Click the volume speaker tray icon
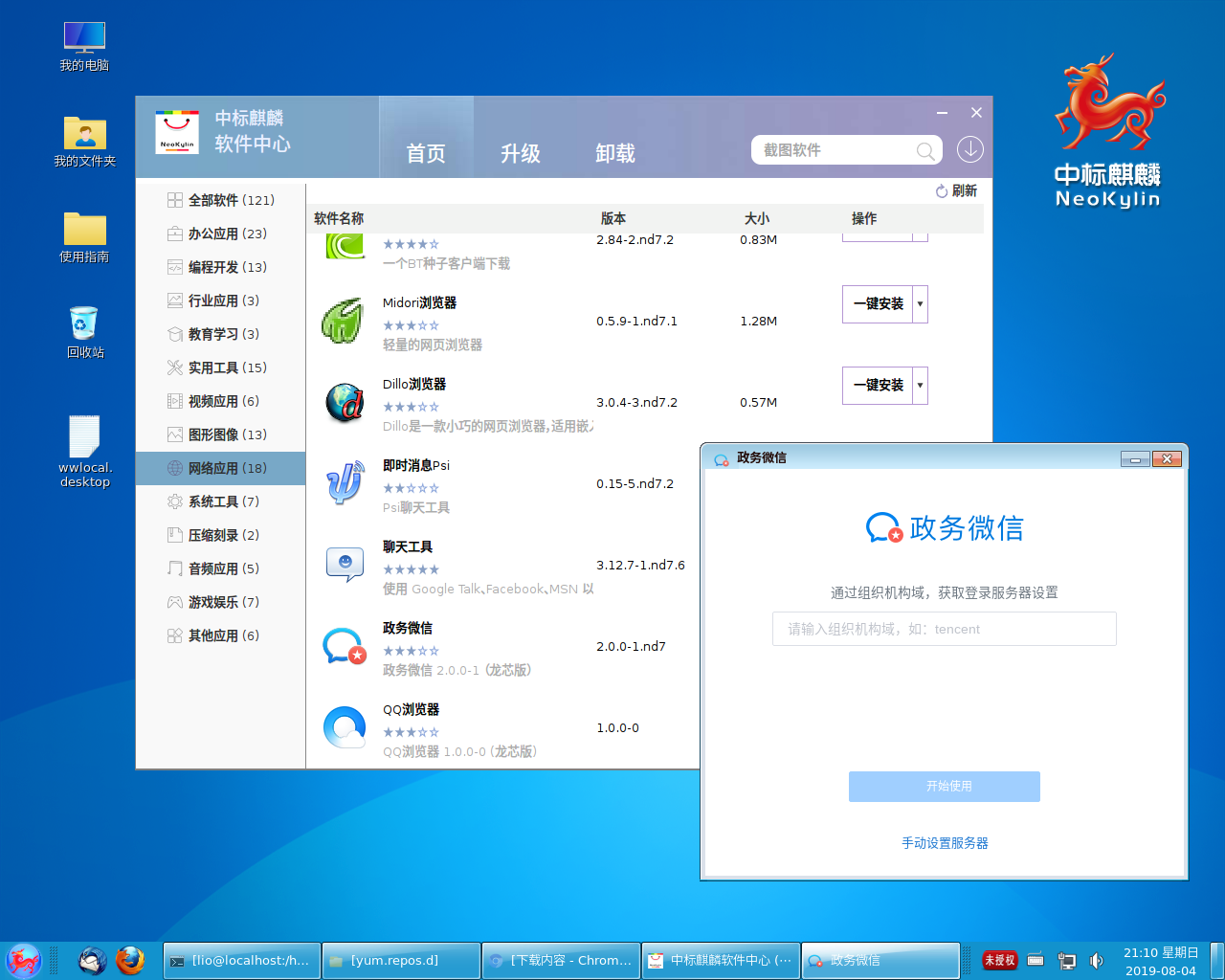 click(x=1097, y=960)
